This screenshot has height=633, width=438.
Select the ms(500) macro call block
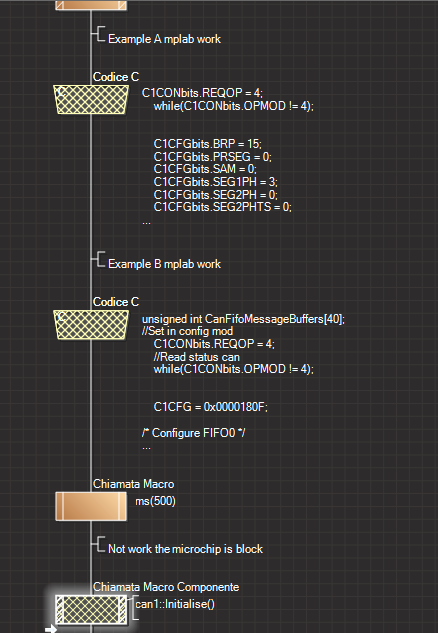tap(91, 506)
